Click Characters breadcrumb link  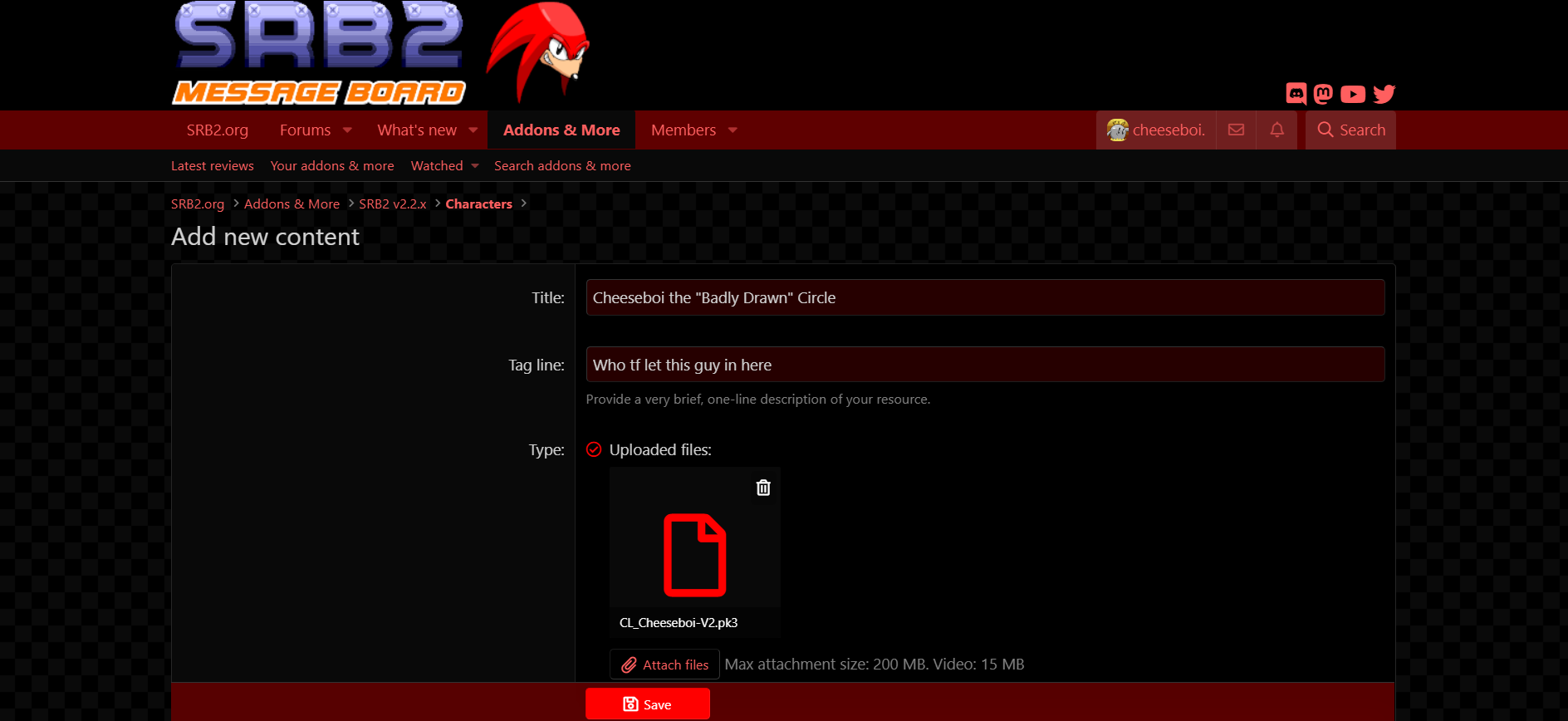[478, 204]
